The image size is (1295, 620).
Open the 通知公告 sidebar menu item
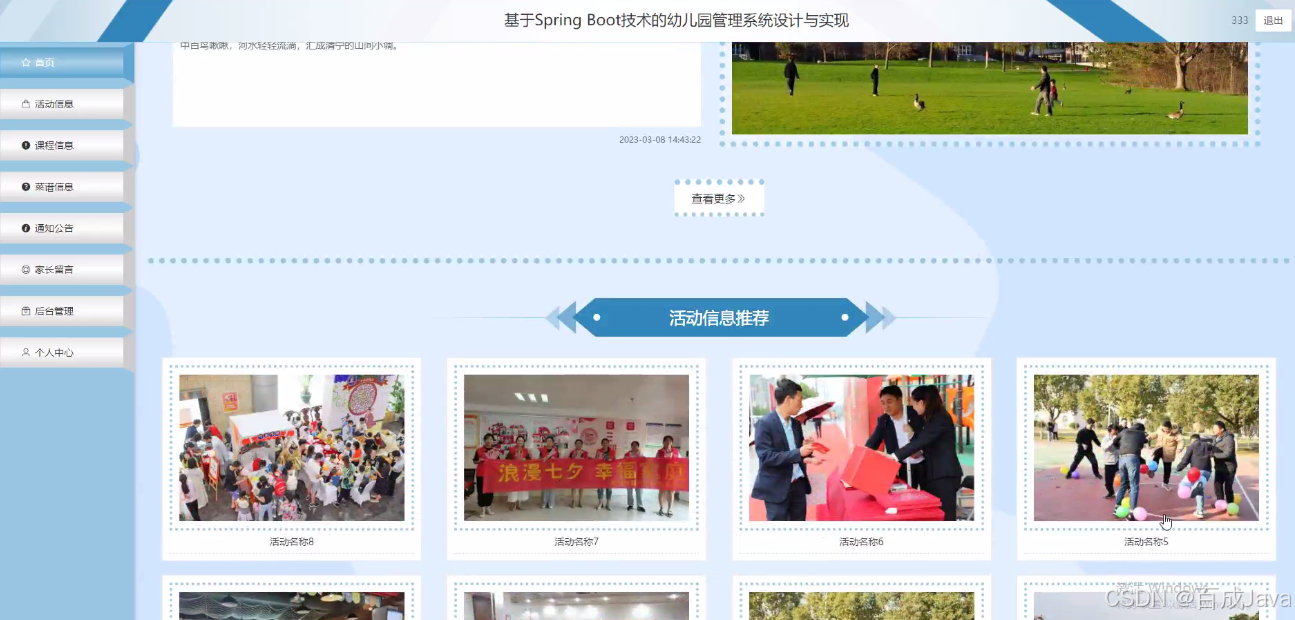pyautogui.click(x=62, y=228)
